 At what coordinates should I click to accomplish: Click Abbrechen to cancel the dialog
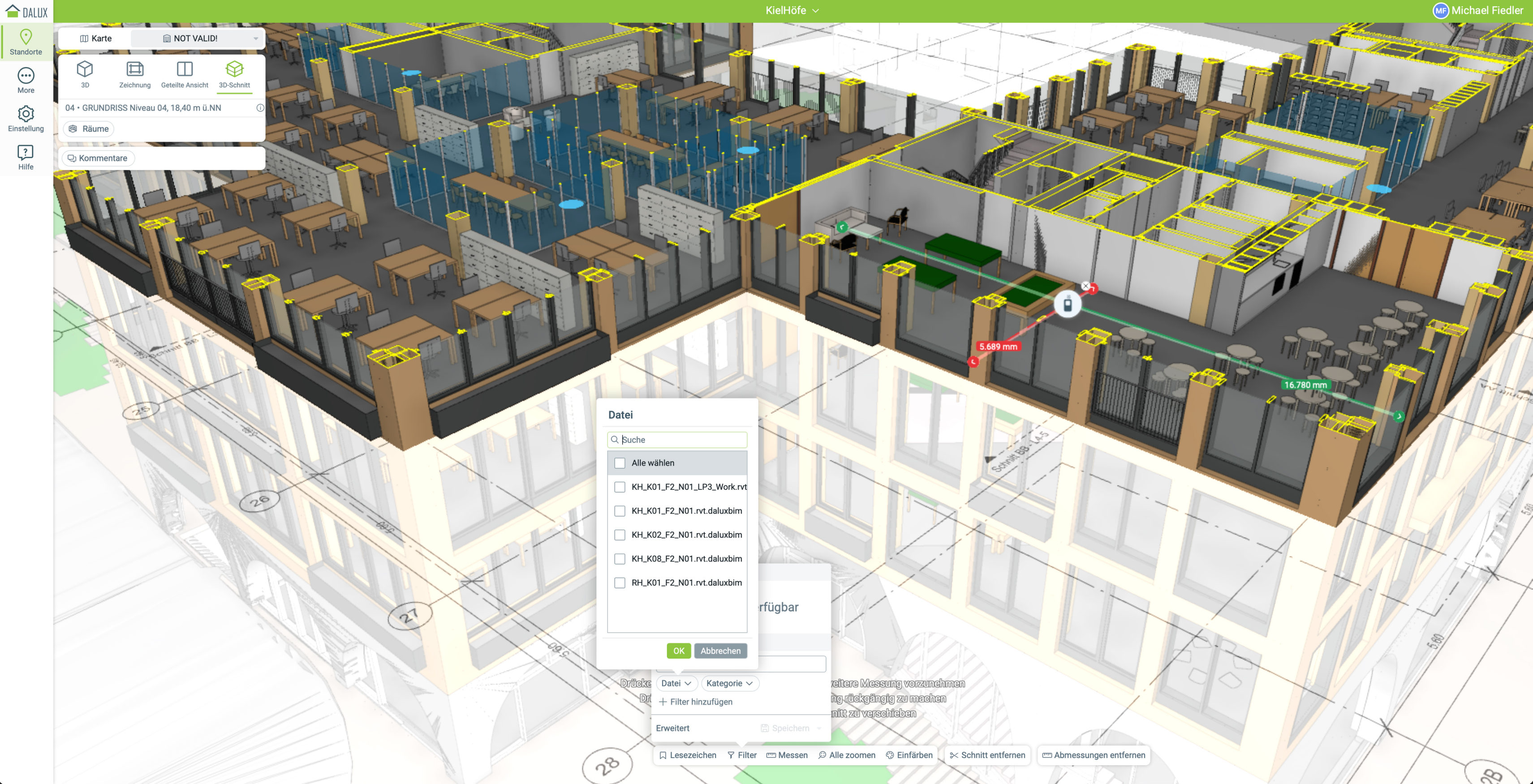click(x=720, y=651)
